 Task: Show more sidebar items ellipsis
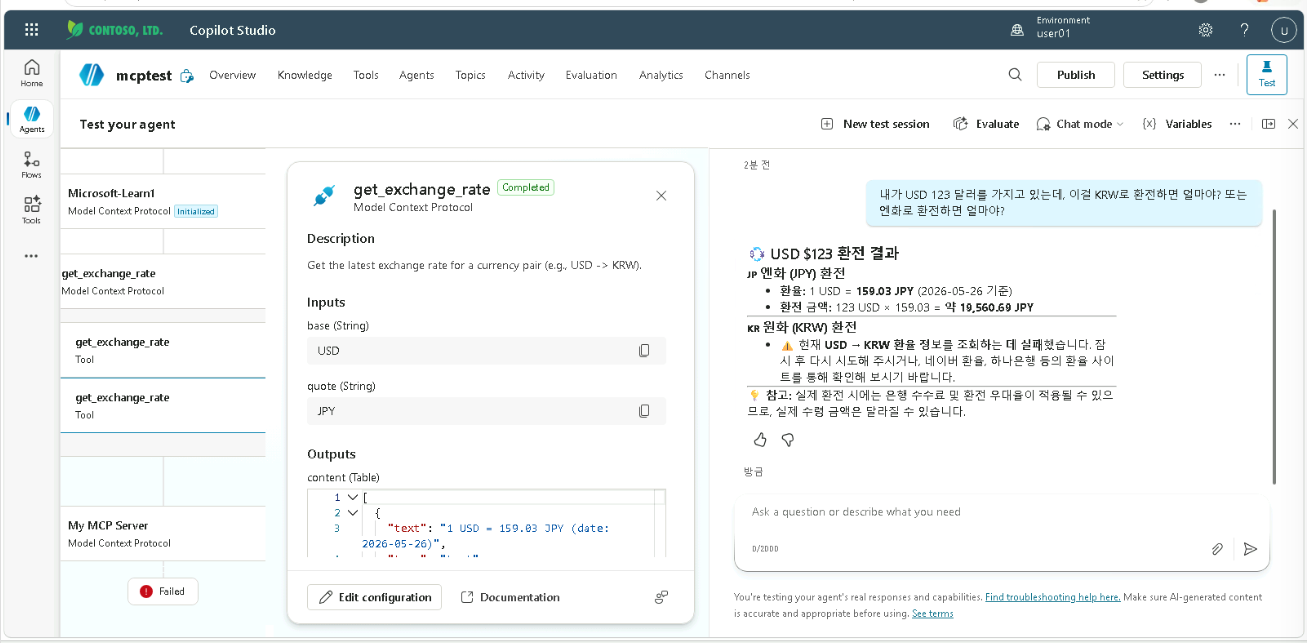point(32,256)
